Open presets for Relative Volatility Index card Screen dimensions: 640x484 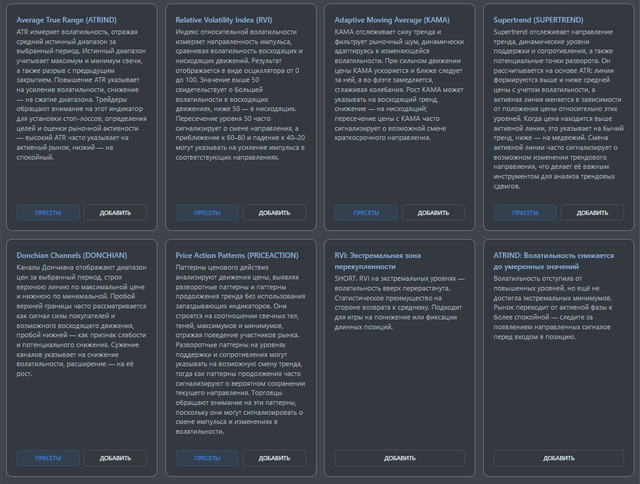click(207, 213)
